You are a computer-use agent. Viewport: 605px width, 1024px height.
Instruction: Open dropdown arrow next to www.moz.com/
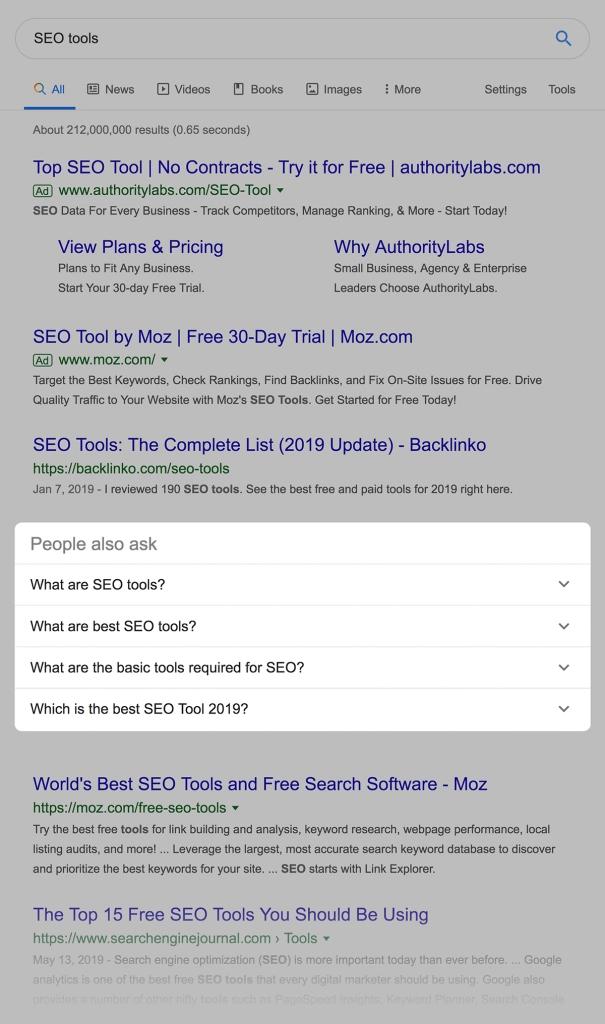tap(164, 360)
